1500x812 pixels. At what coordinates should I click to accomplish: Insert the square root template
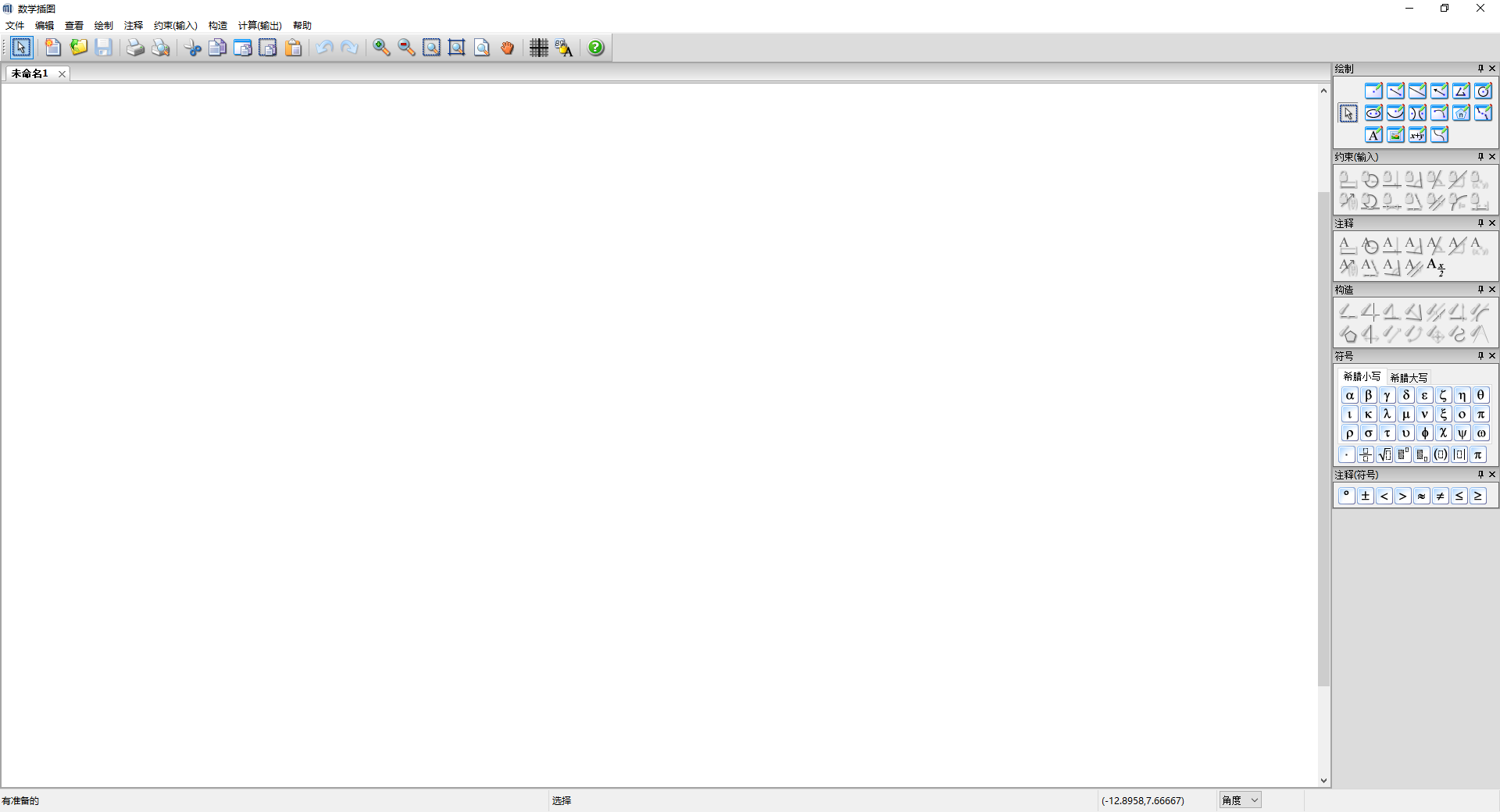pyautogui.click(x=1384, y=454)
